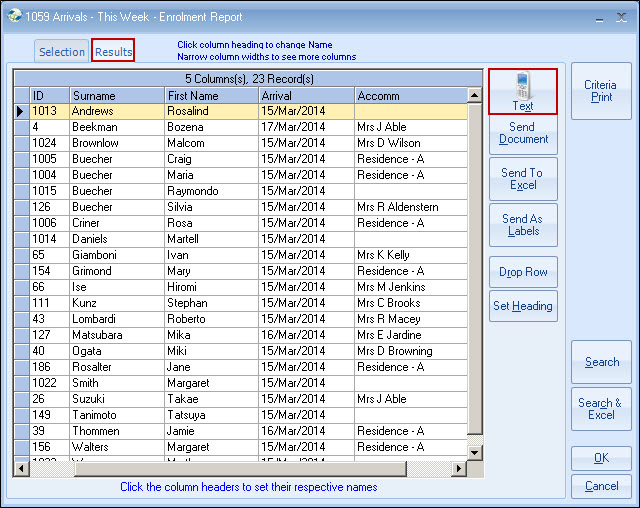Click the Daniels surname cell
The width and height of the screenshot is (640, 508).
(117, 239)
